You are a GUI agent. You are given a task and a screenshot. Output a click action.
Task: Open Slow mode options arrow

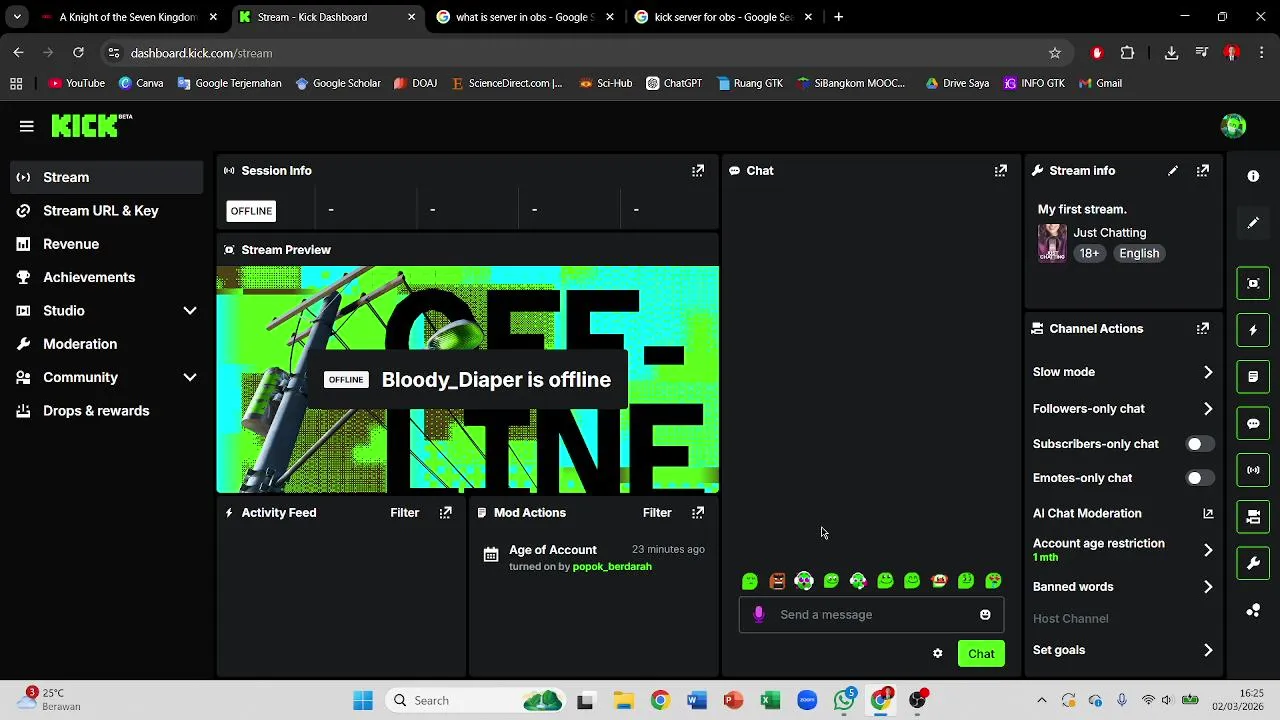pos(1208,372)
